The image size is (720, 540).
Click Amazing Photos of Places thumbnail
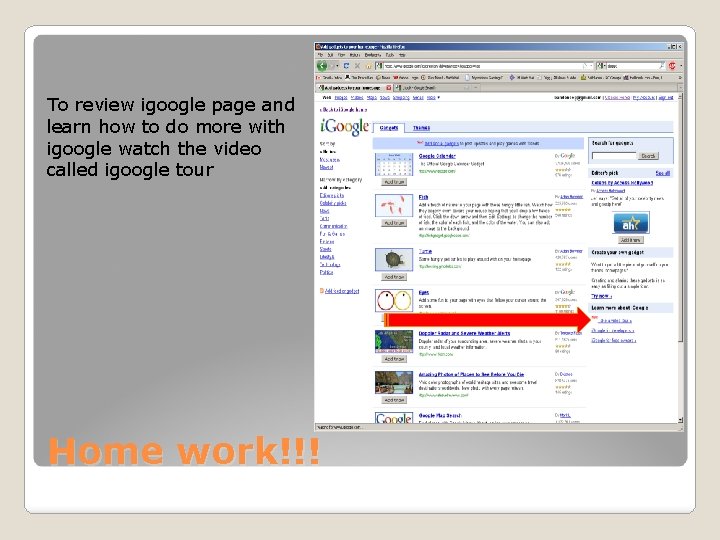pos(394,382)
